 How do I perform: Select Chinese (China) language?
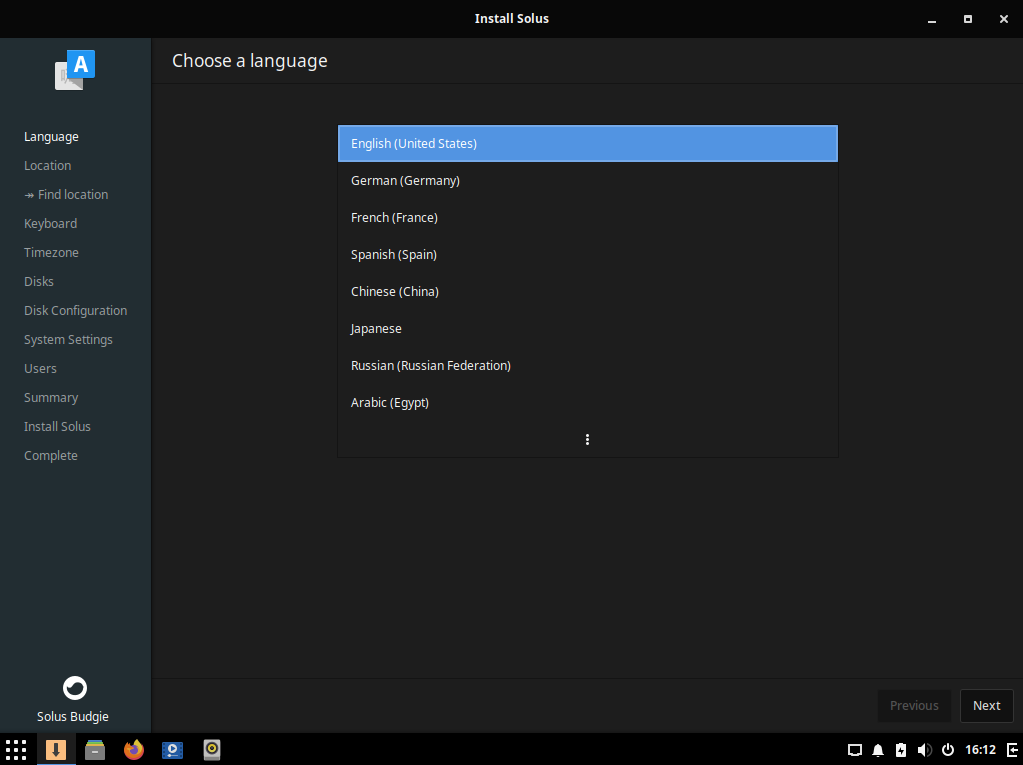pos(587,292)
